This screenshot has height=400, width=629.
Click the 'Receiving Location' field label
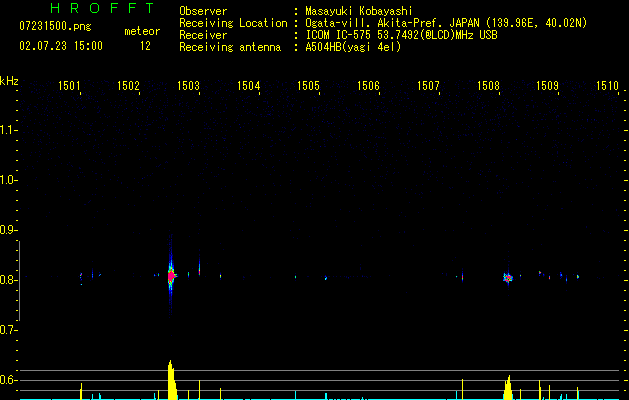click(233, 23)
